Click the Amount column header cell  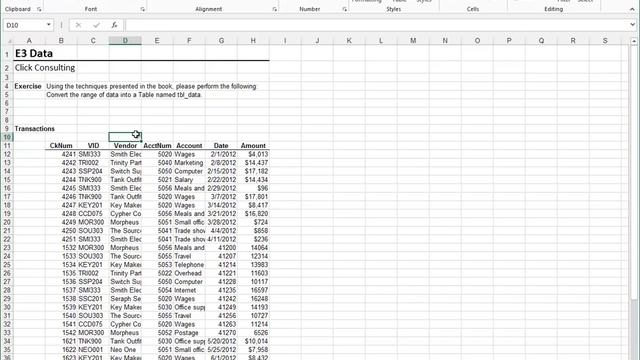point(253,146)
